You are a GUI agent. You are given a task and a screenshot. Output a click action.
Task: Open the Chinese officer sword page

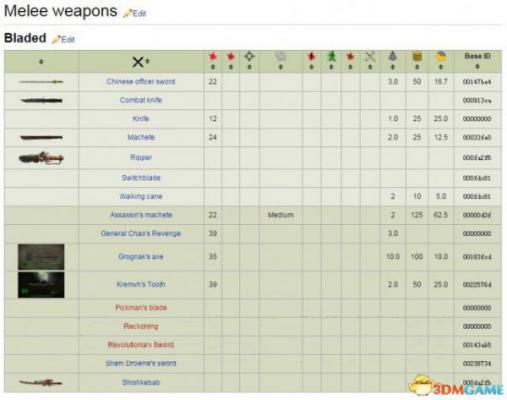pyautogui.click(x=141, y=81)
